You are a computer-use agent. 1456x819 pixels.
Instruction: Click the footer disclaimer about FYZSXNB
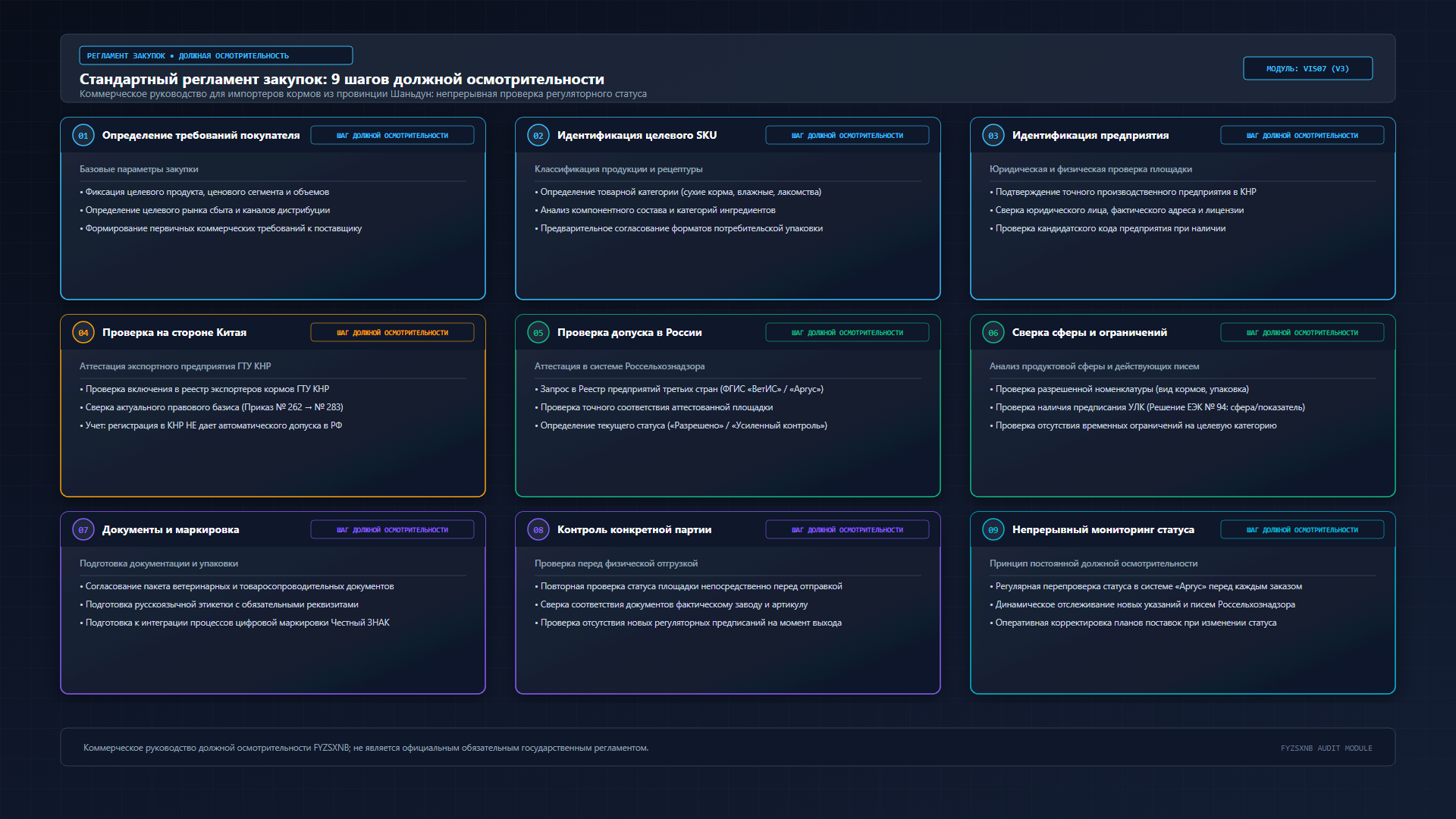pyautogui.click(x=366, y=748)
